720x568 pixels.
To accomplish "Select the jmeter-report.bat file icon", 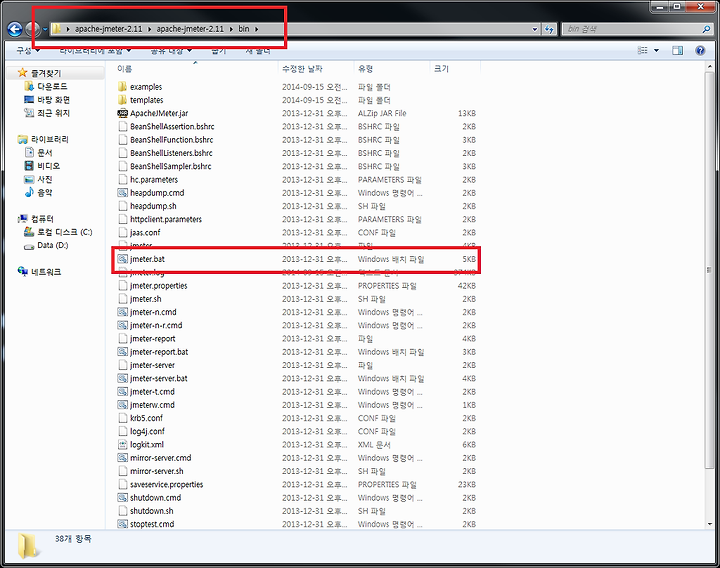I will 122,352.
